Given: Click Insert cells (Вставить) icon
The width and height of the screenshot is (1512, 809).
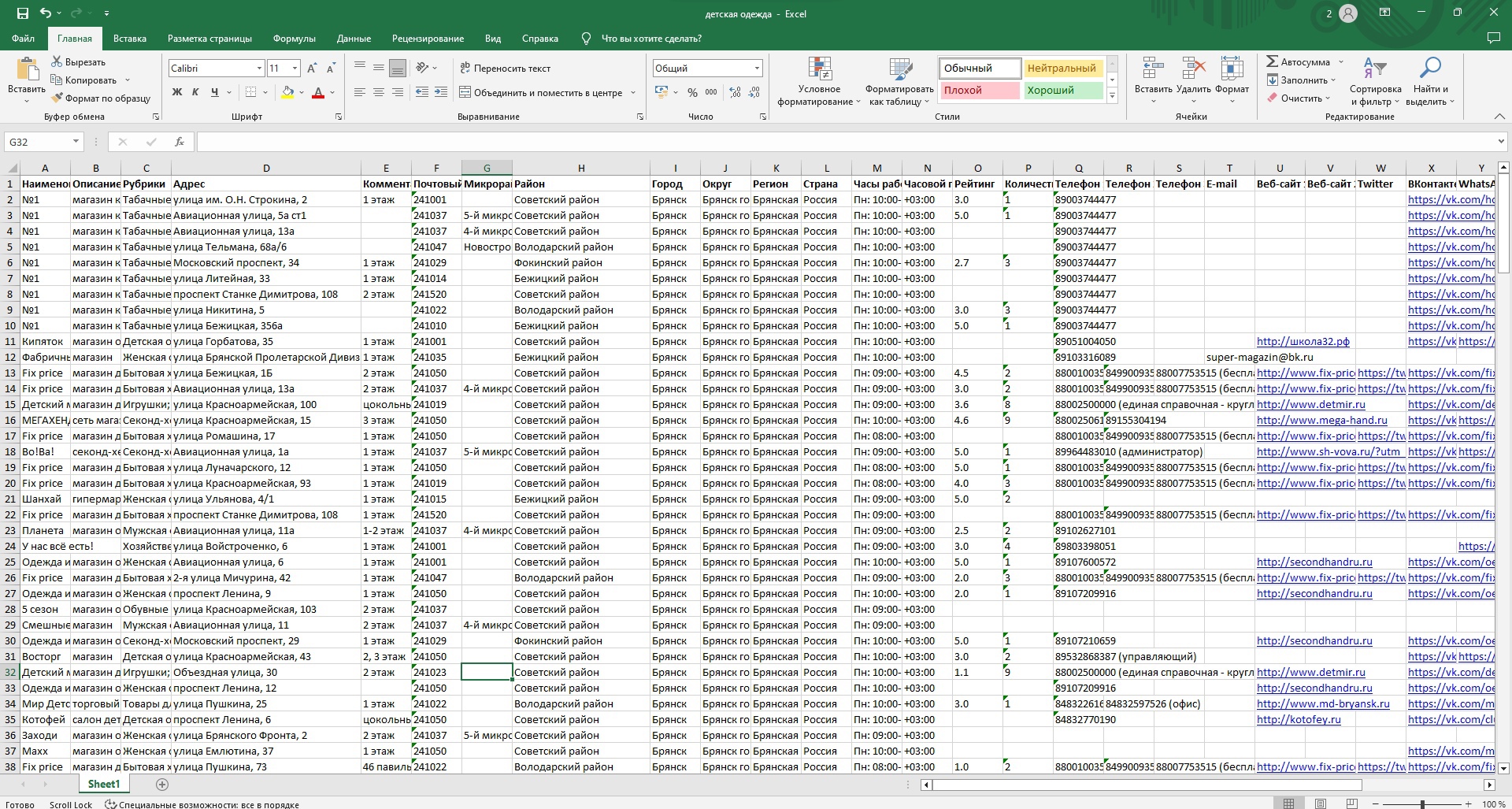Looking at the screenshot, I should 1153,69.
